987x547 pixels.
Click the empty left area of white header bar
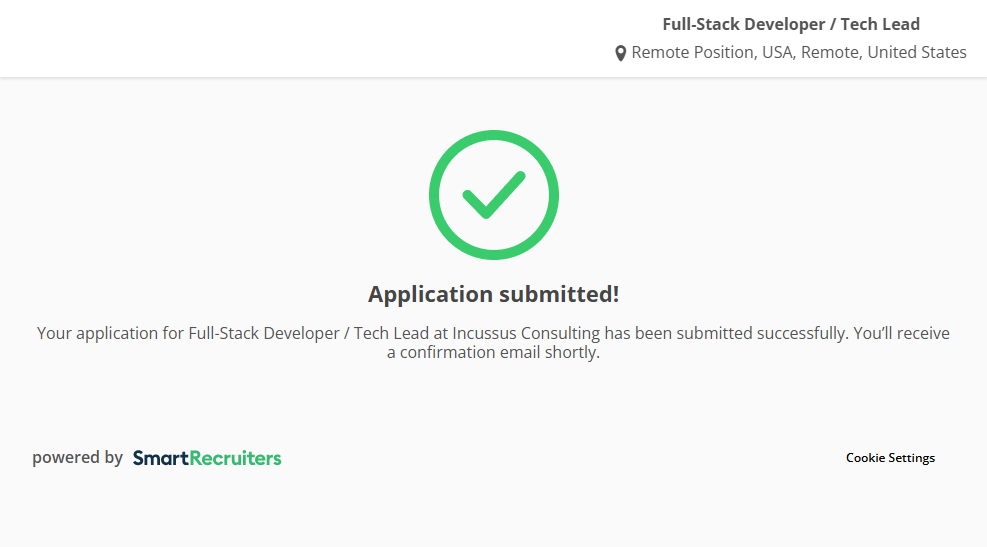[200, 38]
